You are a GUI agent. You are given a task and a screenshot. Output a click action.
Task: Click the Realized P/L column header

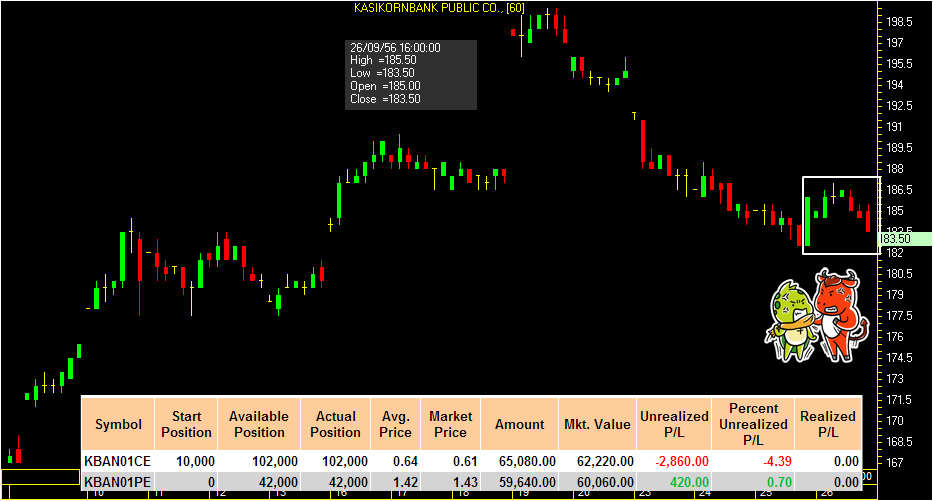click(828, 424)
